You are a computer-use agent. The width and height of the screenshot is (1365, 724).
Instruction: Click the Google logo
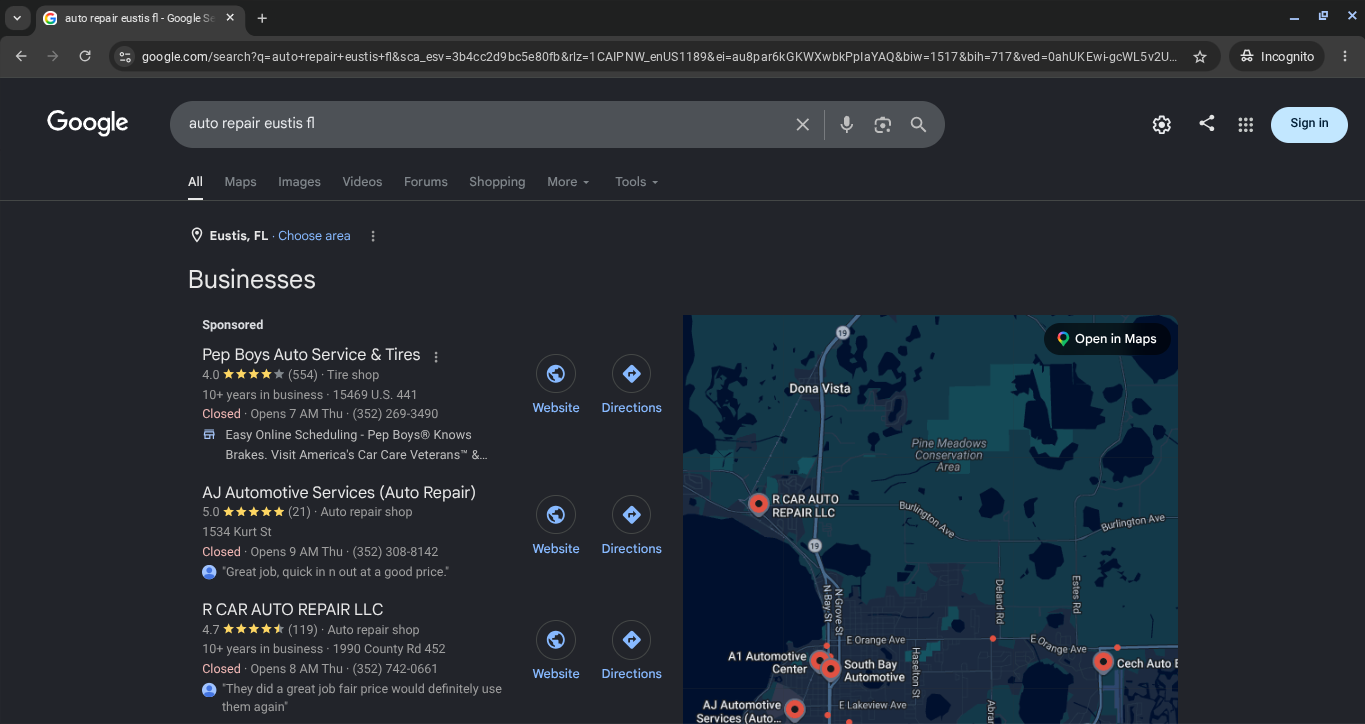pos(88,123)
